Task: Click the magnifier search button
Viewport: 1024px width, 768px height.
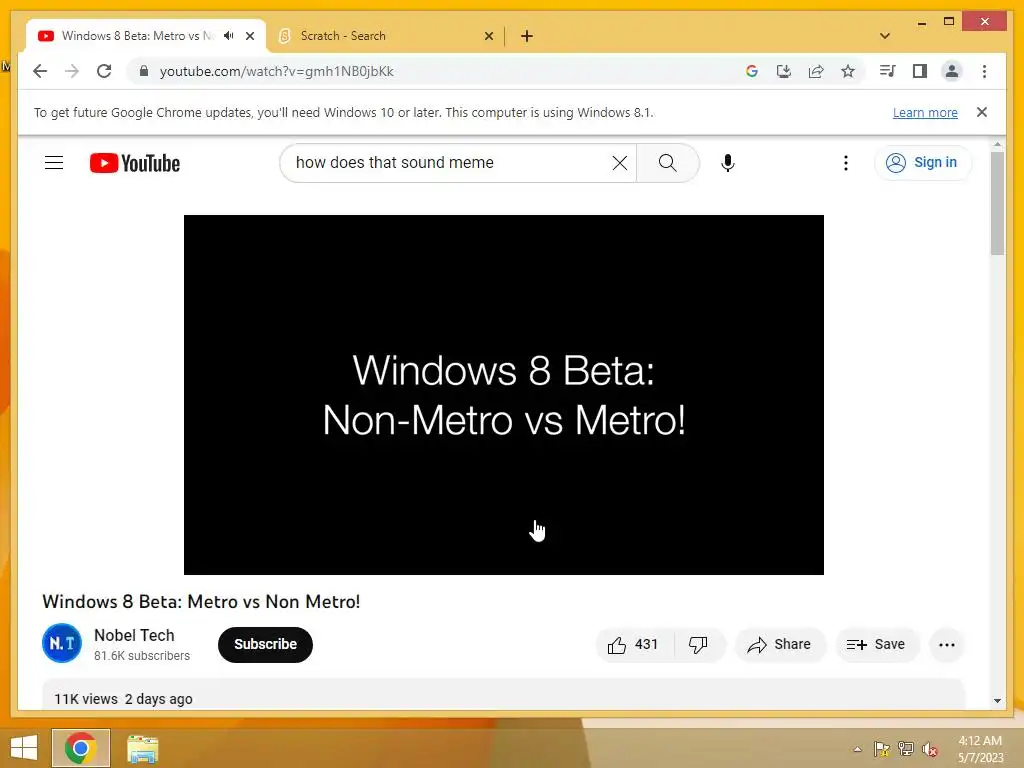Action: coord(667,163)
